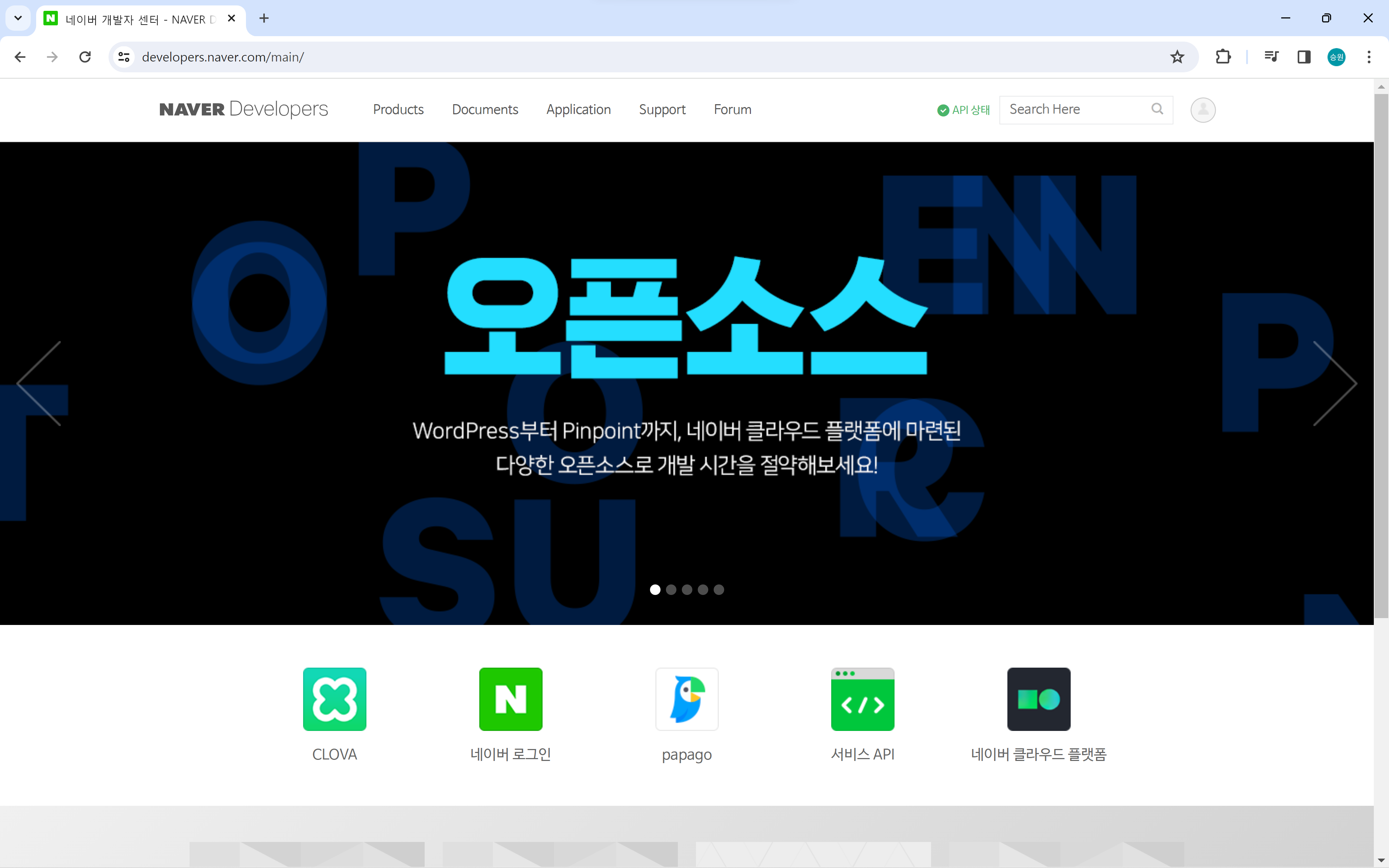1389x868 pixels.
Task: Click the search magnifier icon
Action: tap(1157, 109)
